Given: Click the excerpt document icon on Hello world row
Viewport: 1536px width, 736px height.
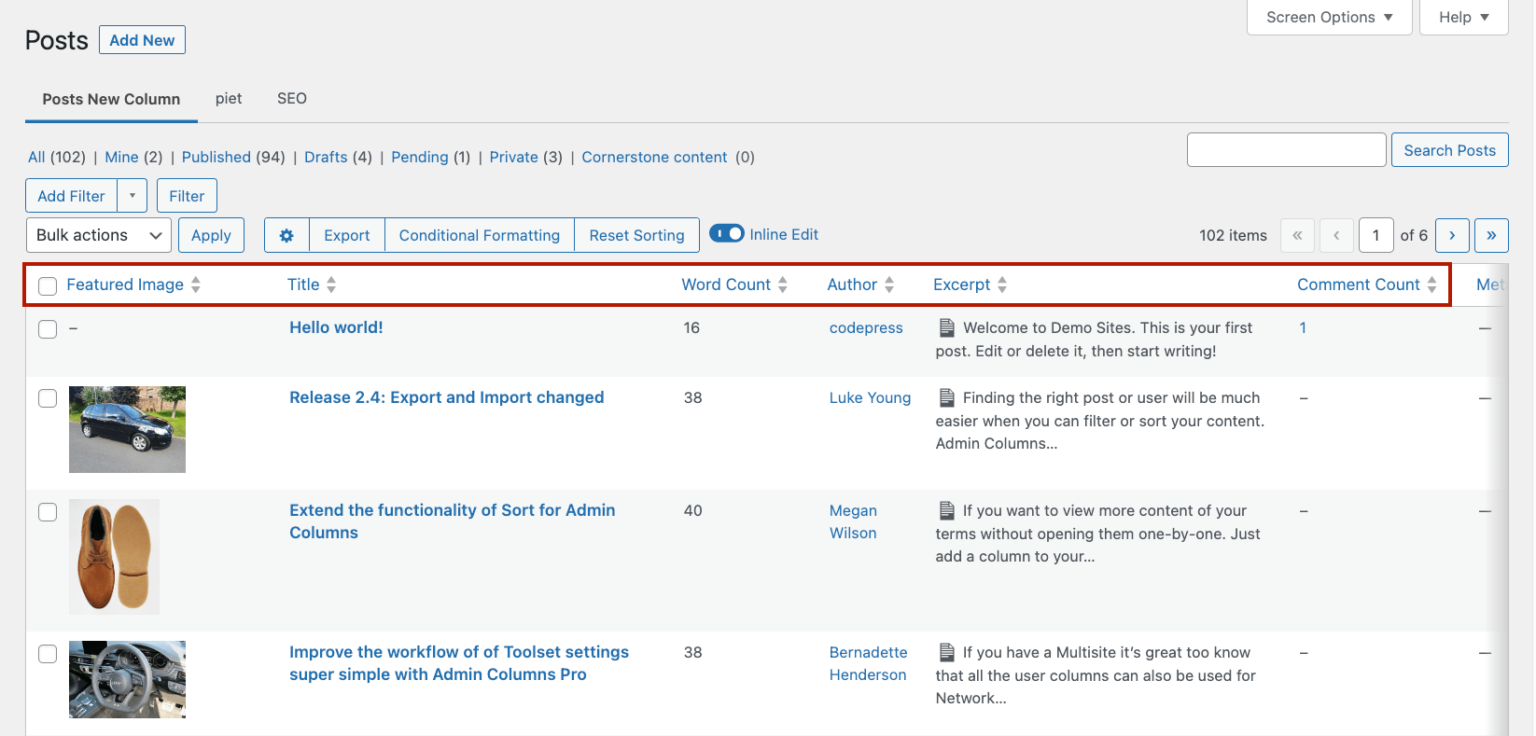Looking at the screenshot, I should [946, 327].
